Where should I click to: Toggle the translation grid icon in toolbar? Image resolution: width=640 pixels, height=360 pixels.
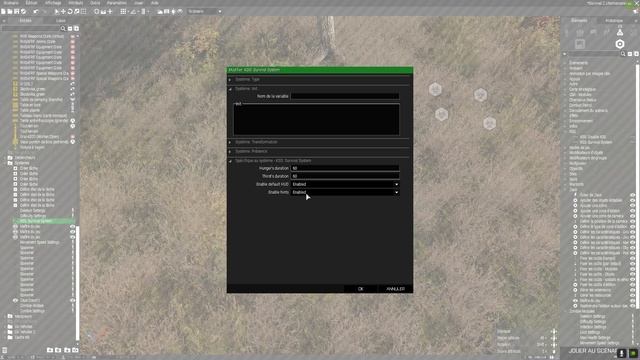click(123, 11)
